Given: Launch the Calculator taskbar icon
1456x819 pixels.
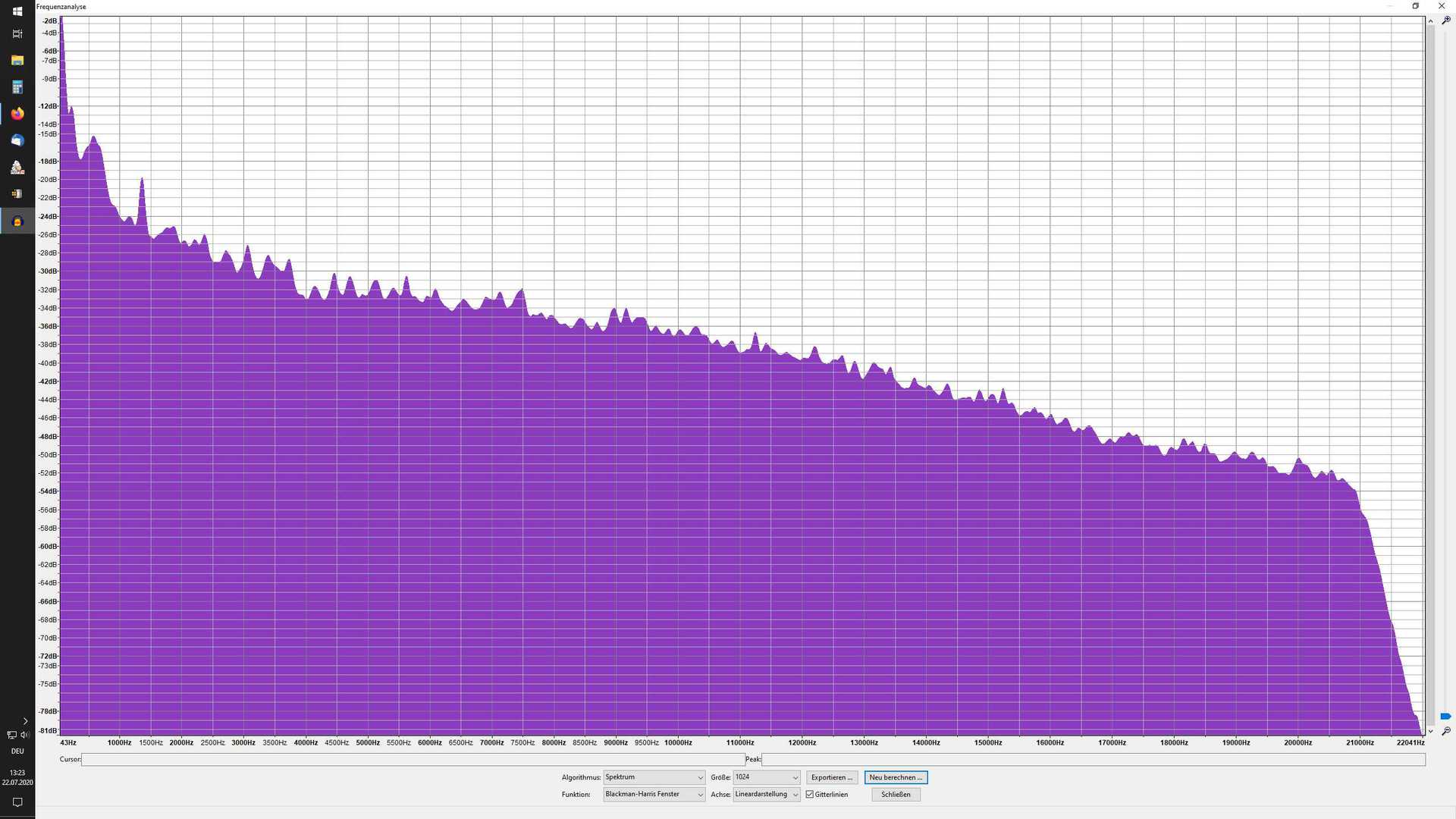Looking at the screenshot, I should coord(17,87).
